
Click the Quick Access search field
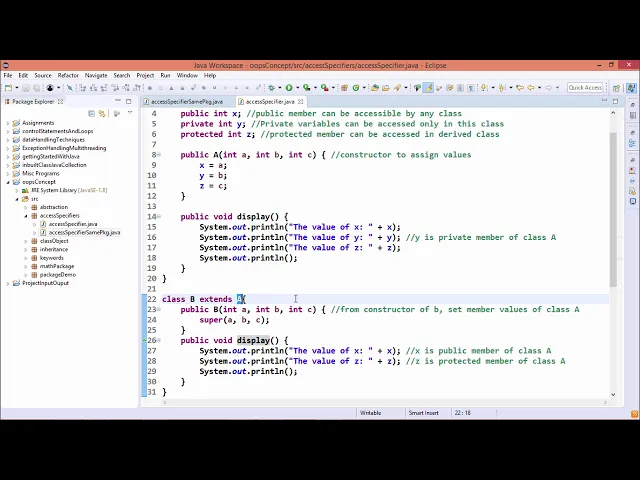point(585,88)
